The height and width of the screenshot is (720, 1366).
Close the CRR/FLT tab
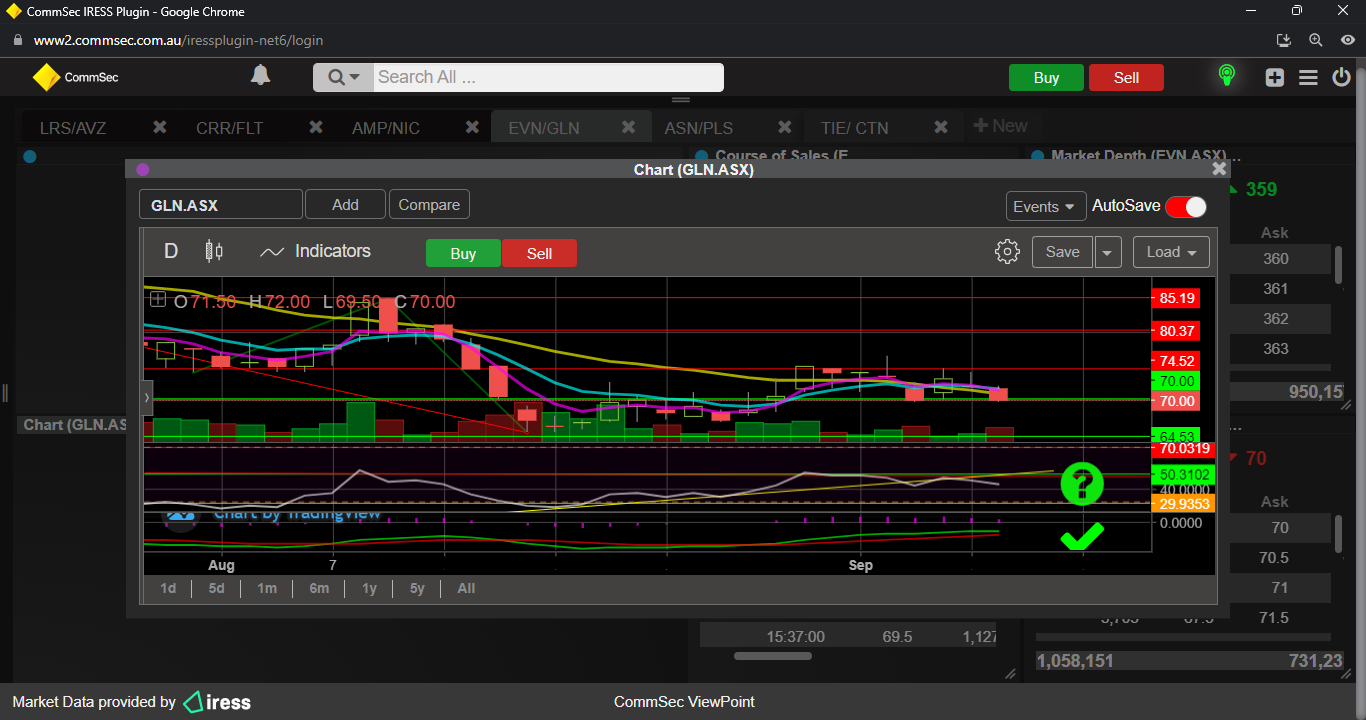click(316, 127)
